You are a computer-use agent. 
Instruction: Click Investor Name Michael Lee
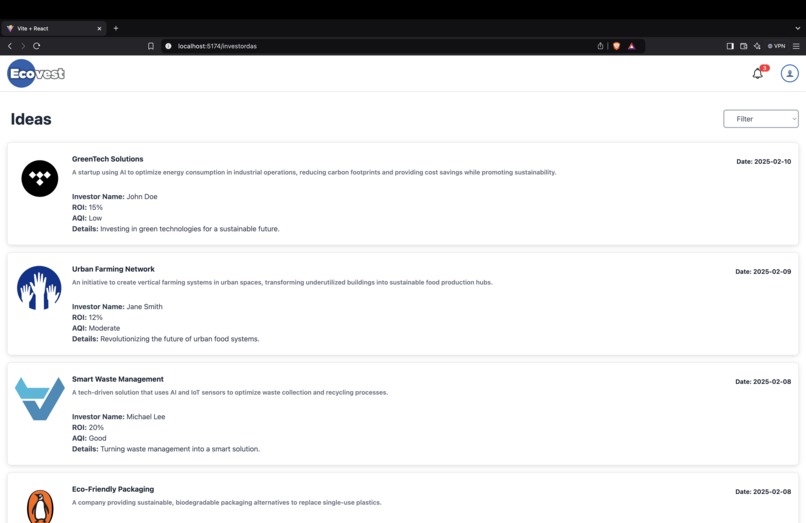click(x=119, y=417)
